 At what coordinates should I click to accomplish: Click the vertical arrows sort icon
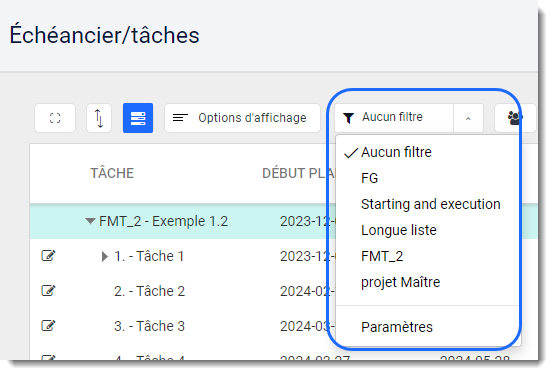pos(99,118)
